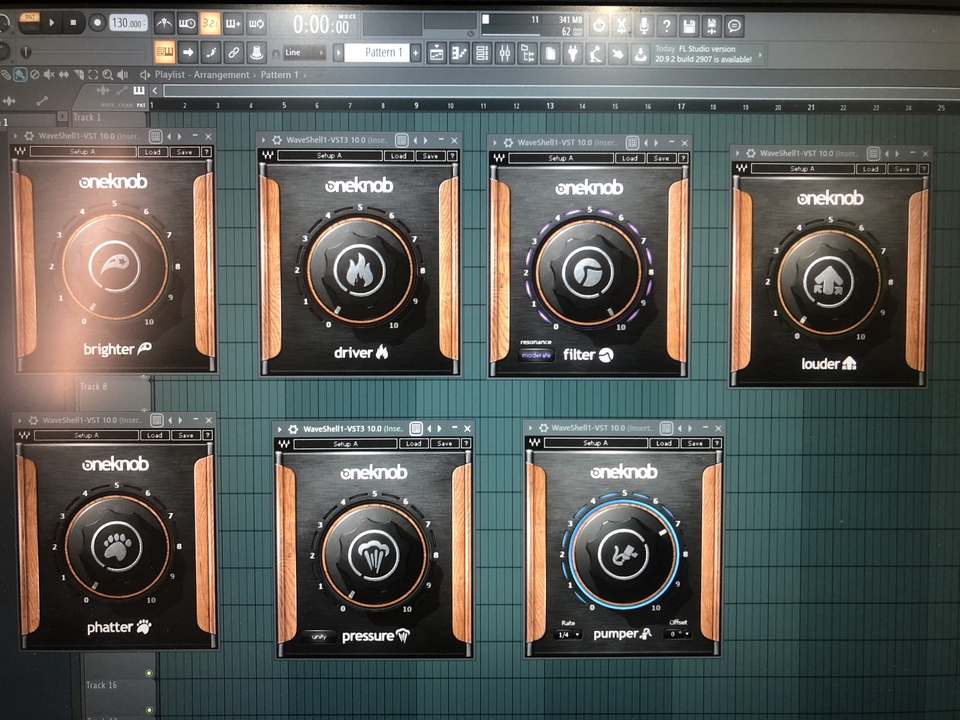The image size is (960, 720).
Task: Open help with the question mark icon
Action: tap(667, 25)
